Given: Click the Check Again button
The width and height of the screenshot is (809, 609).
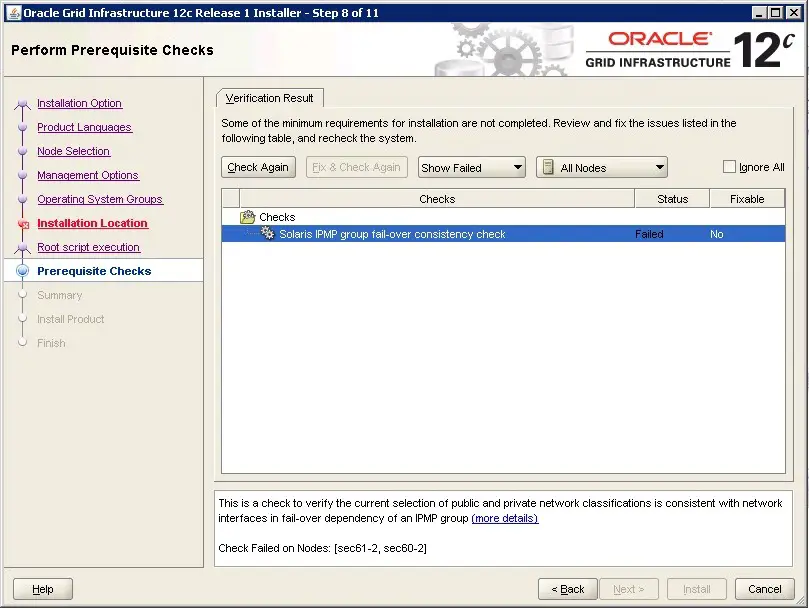Looking at the screenshot, I should tap(258, 167).
